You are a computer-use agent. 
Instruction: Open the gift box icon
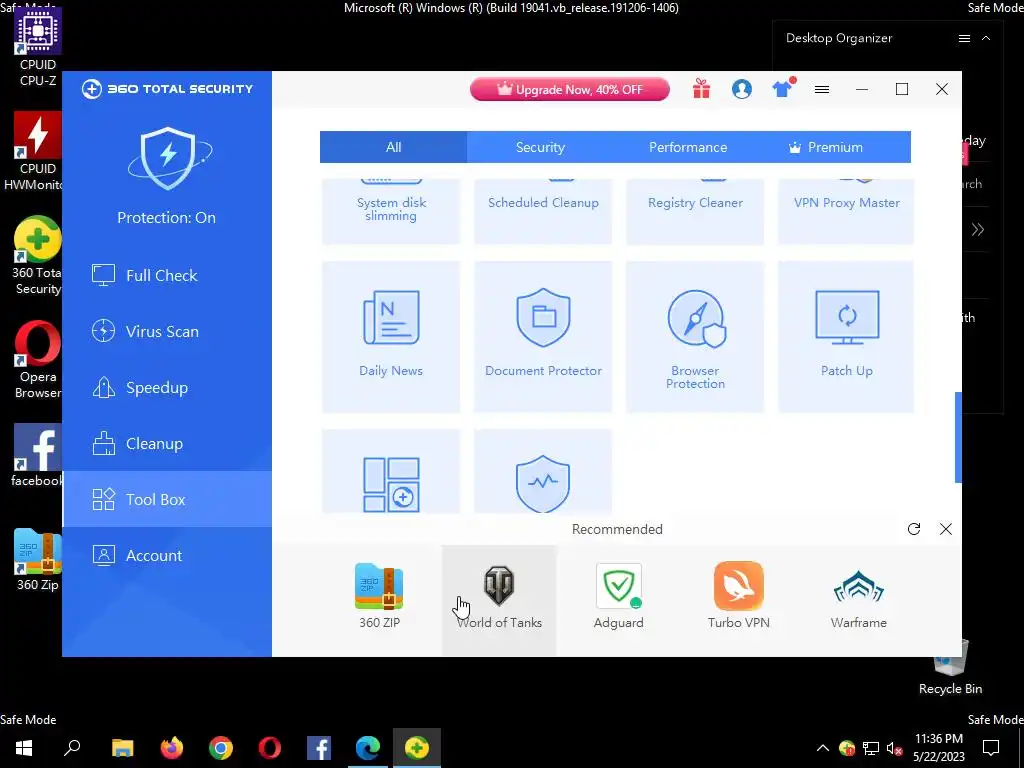tap(701, 89)
